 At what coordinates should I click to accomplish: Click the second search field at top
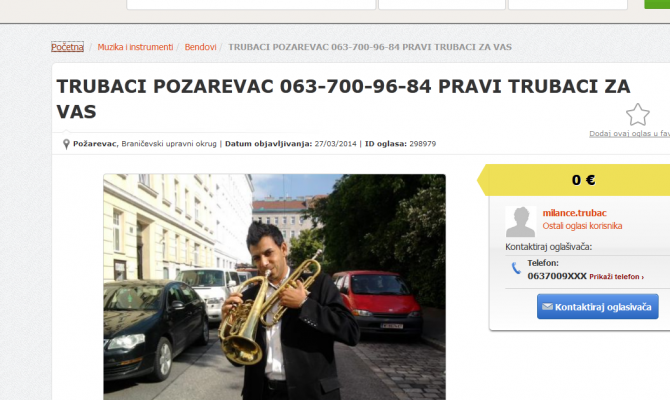coord(442,4)
